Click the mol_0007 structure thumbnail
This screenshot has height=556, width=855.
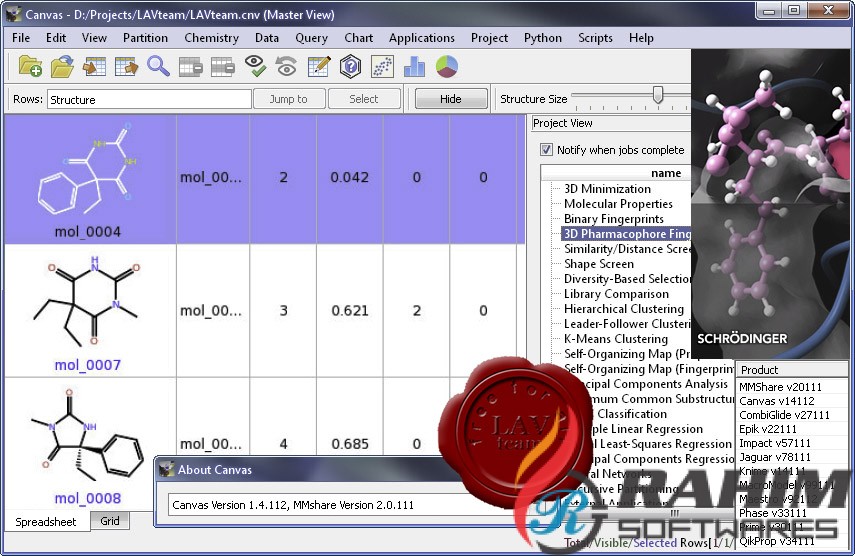[x=88, y=301]
